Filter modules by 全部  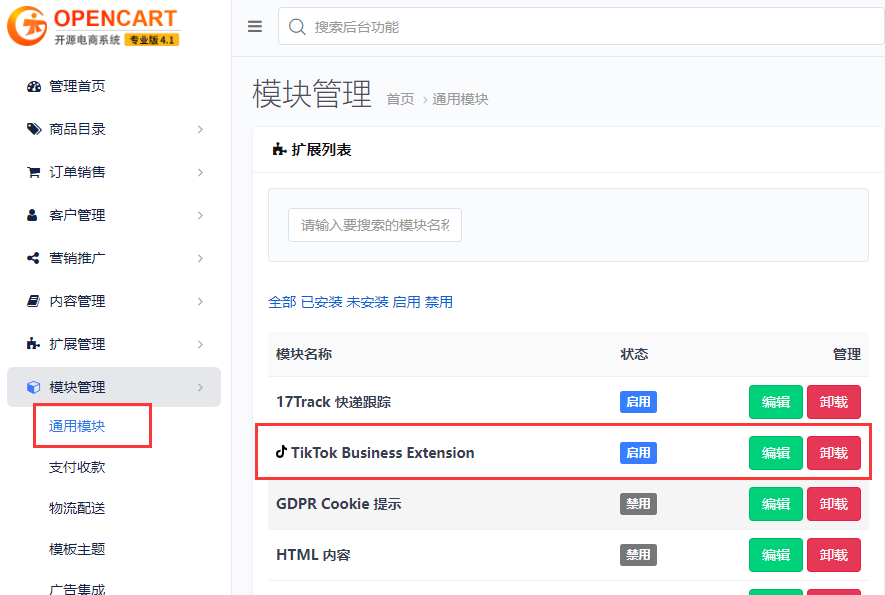point(282,302)
